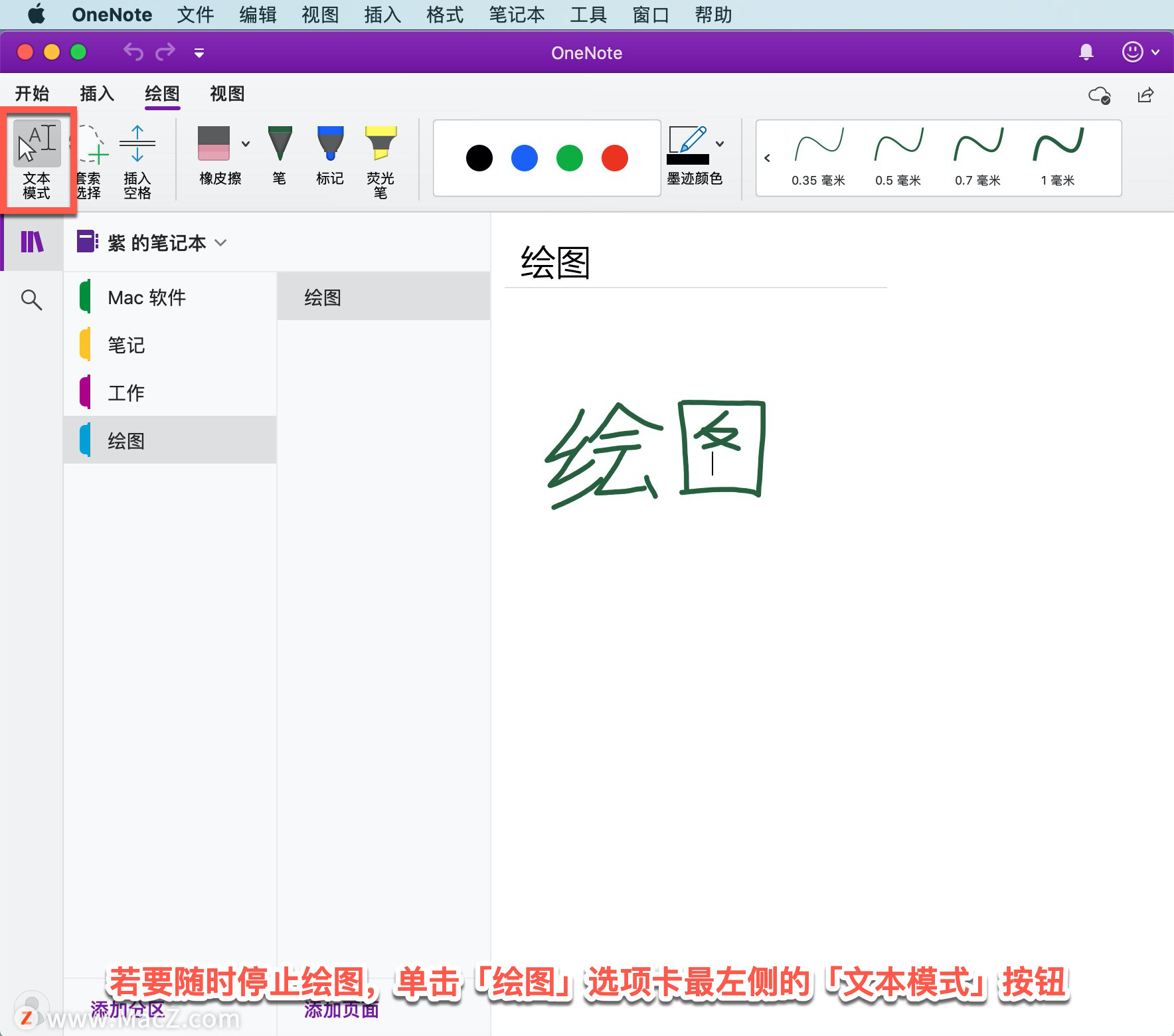Switch to the 插入 ribbon tab
The width and height of the screenshot is (1174, 1036).
point(97,94)
